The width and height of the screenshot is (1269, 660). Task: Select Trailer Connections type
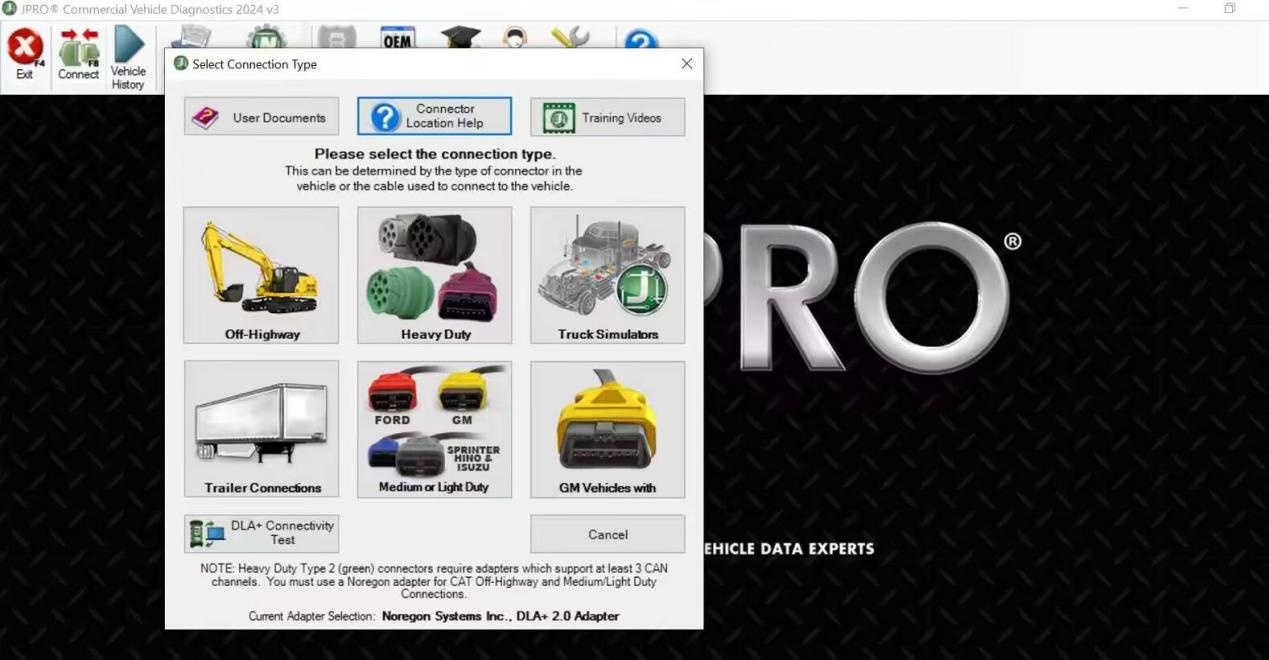coord(261,429)
